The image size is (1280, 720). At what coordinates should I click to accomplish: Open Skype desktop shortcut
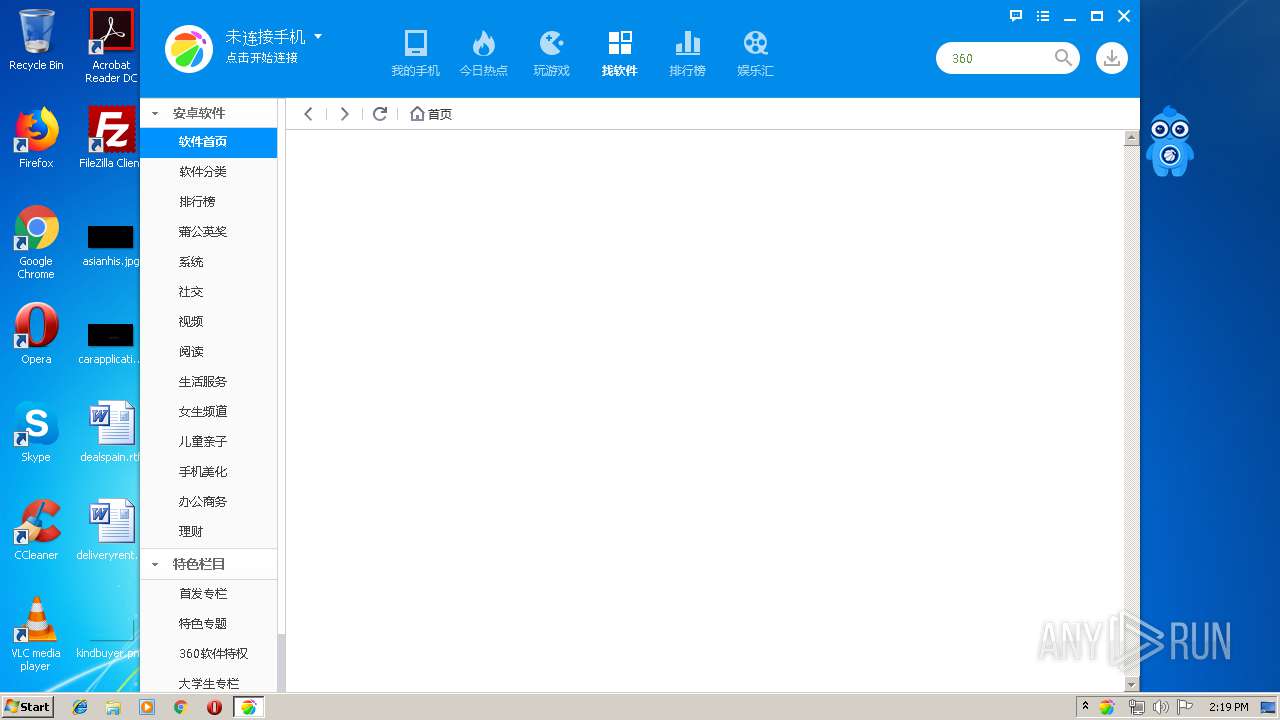36,432
